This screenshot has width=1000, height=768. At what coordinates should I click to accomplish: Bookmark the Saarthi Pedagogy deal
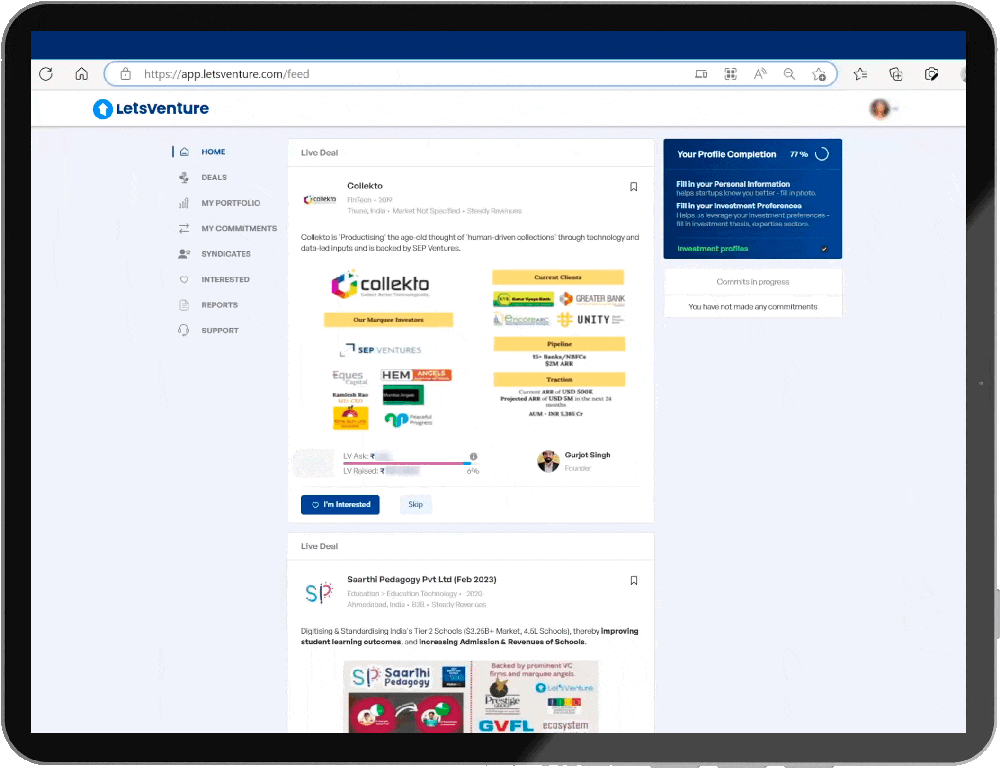[x=633, y=580]
